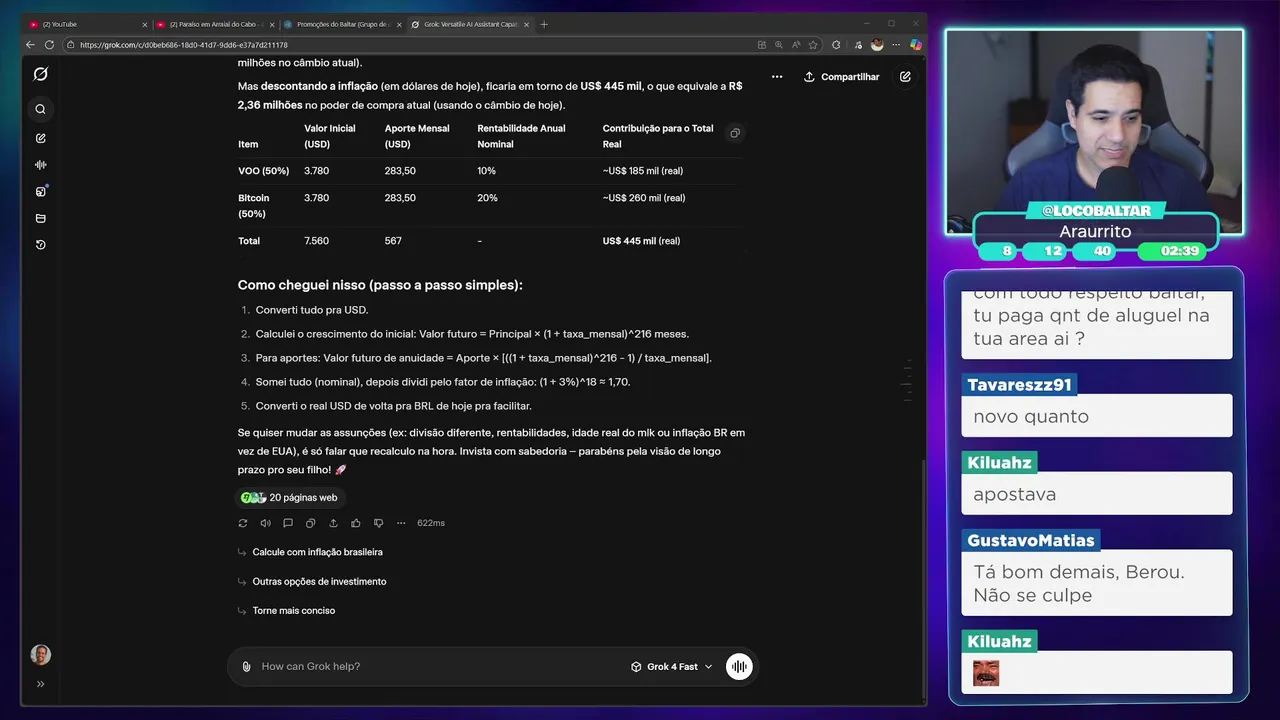The image size is (1280, 720).
Task: Open new chat edit icon top right
Action: (x=905, y=77)
